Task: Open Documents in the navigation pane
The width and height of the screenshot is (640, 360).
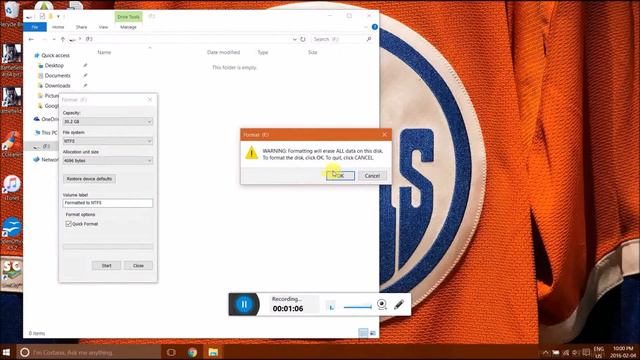Action: (57, 76)
